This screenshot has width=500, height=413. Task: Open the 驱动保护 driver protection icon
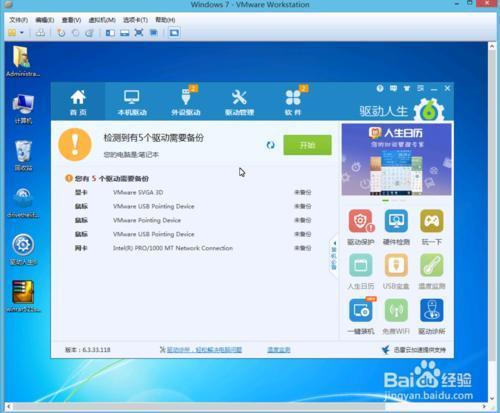[x=360, y=221]
